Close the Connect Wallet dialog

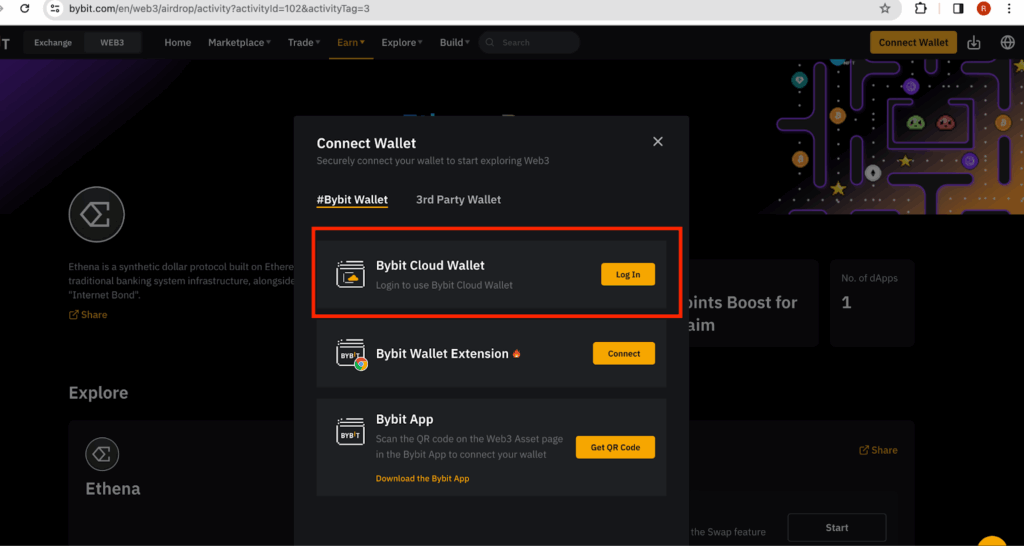point(658,142)
